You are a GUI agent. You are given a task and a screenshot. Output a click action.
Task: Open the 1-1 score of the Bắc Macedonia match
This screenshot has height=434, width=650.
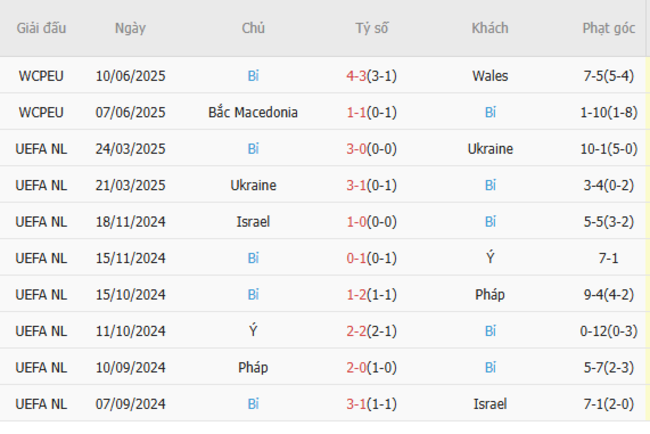coord(356,112)
